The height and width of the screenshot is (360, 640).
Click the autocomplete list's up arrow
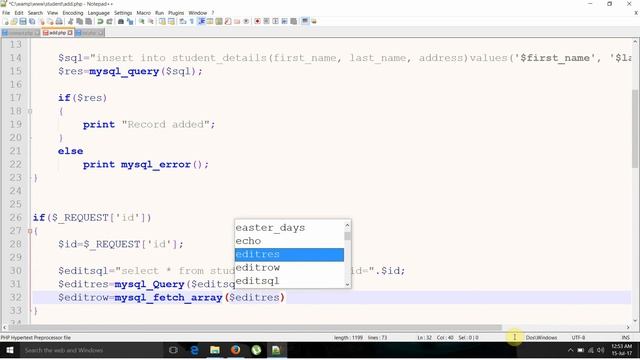347,225
